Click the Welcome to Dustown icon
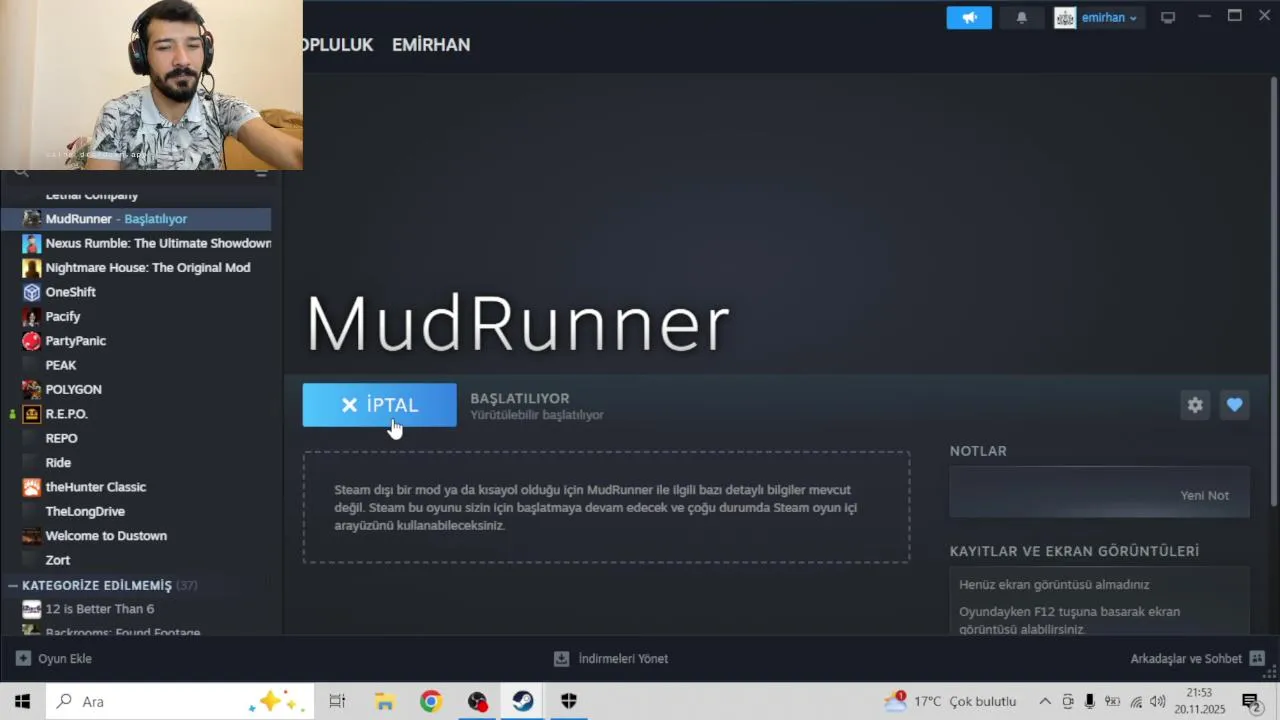This screenshot has width=1280, height=720. (x=32, y=536)
